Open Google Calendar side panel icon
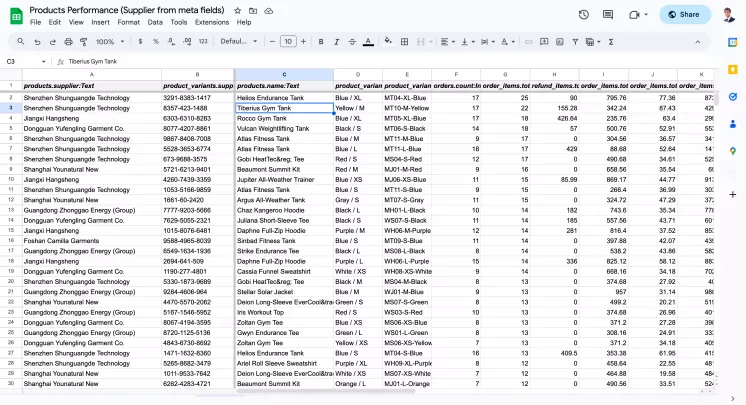 pos(733,42)
